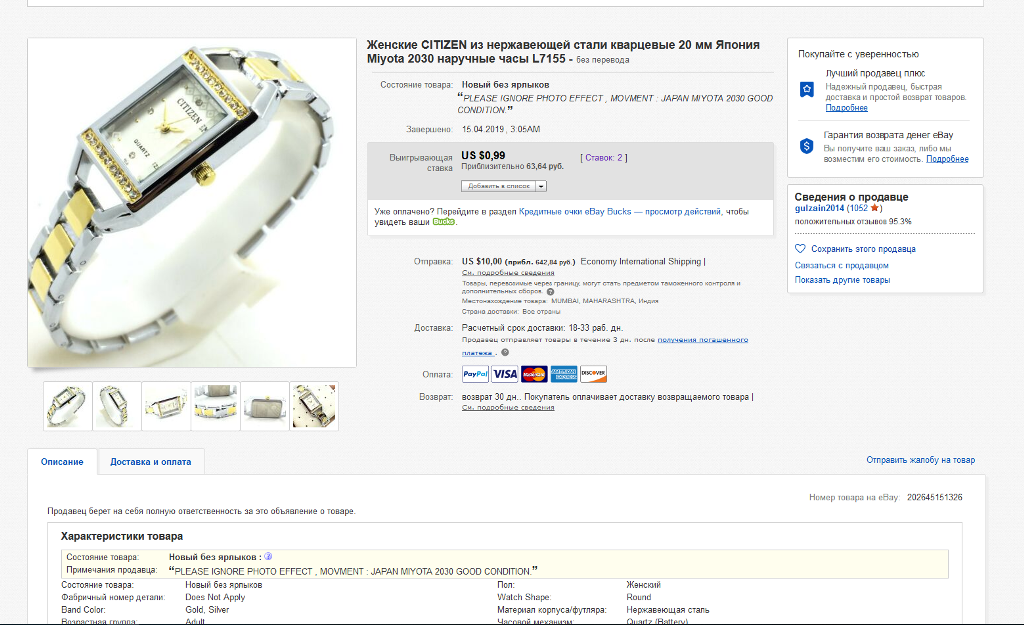
Task: Open the add to list dropdown arrow
Action: pos(541,186)
